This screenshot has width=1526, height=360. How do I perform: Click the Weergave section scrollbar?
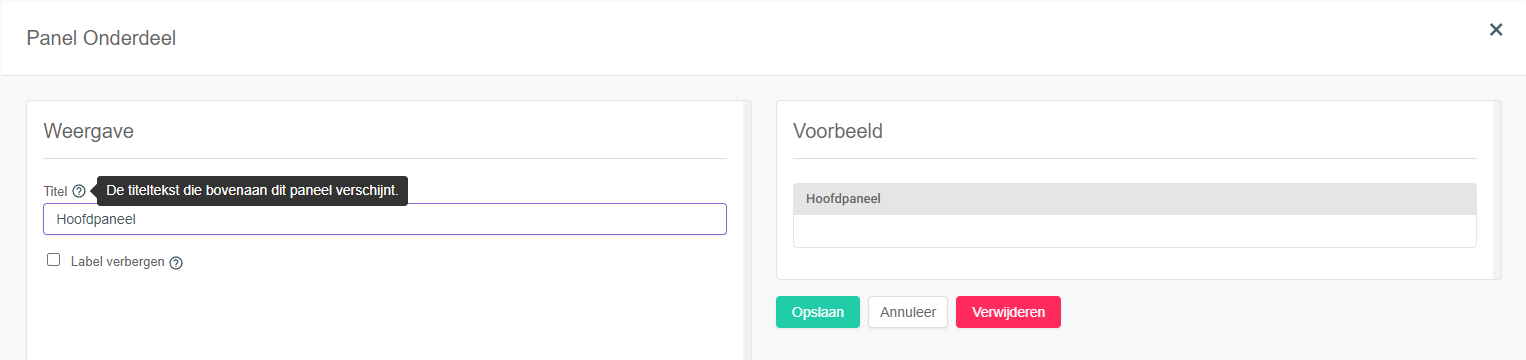pyautogui.click(x=747, y=230)
